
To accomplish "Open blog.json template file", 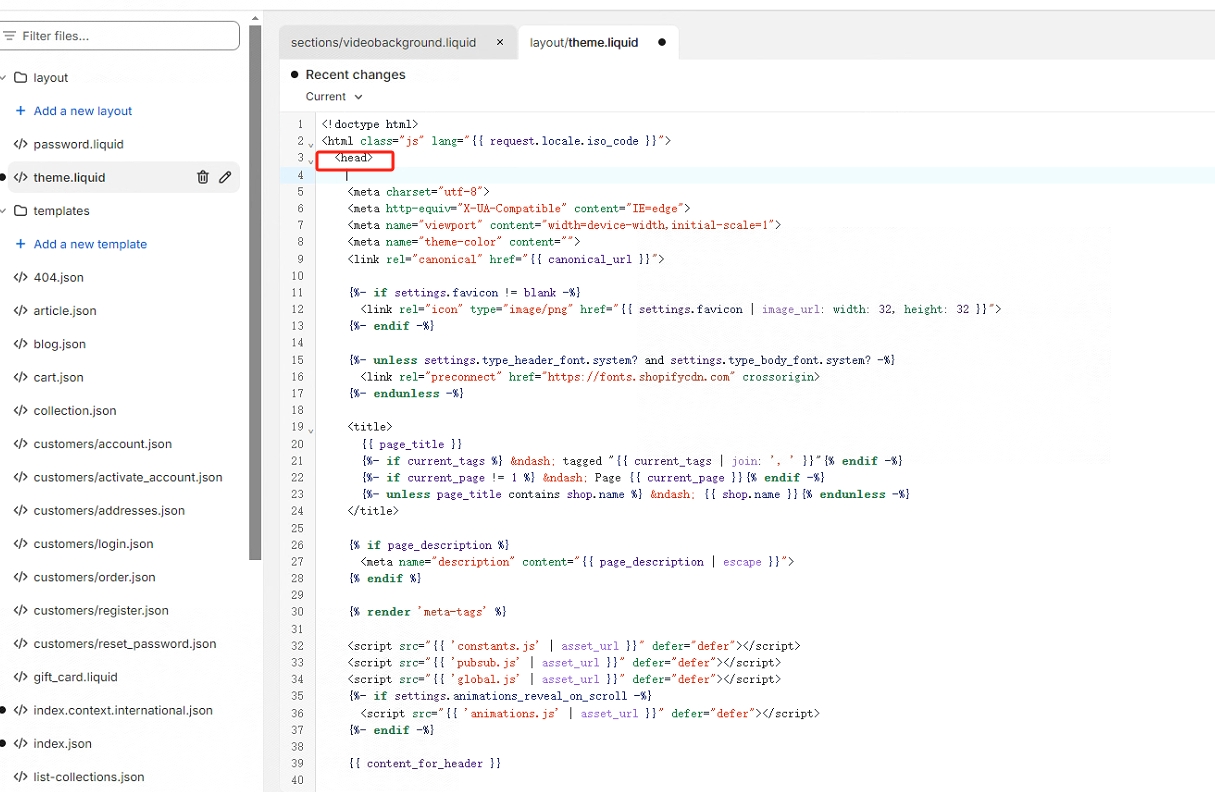I will coord(60,344).
